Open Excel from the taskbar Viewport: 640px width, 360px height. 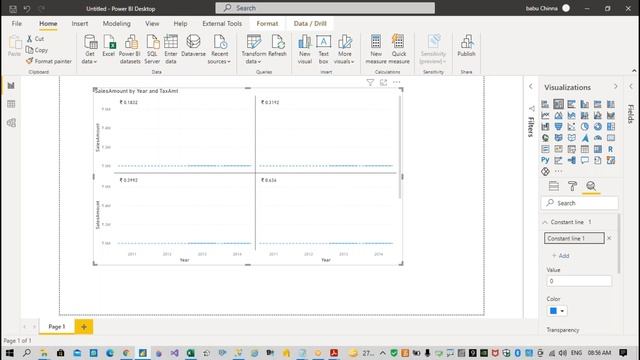(191, 353)
